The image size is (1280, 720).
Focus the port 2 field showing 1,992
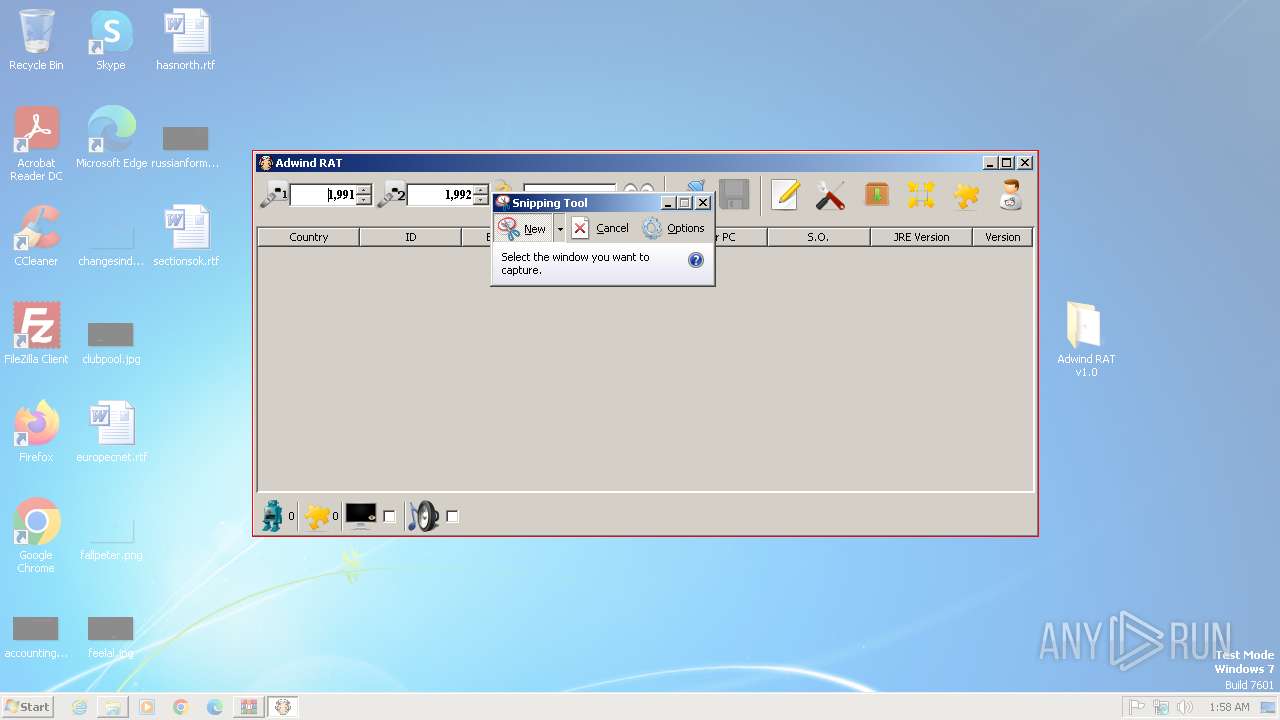440,195
